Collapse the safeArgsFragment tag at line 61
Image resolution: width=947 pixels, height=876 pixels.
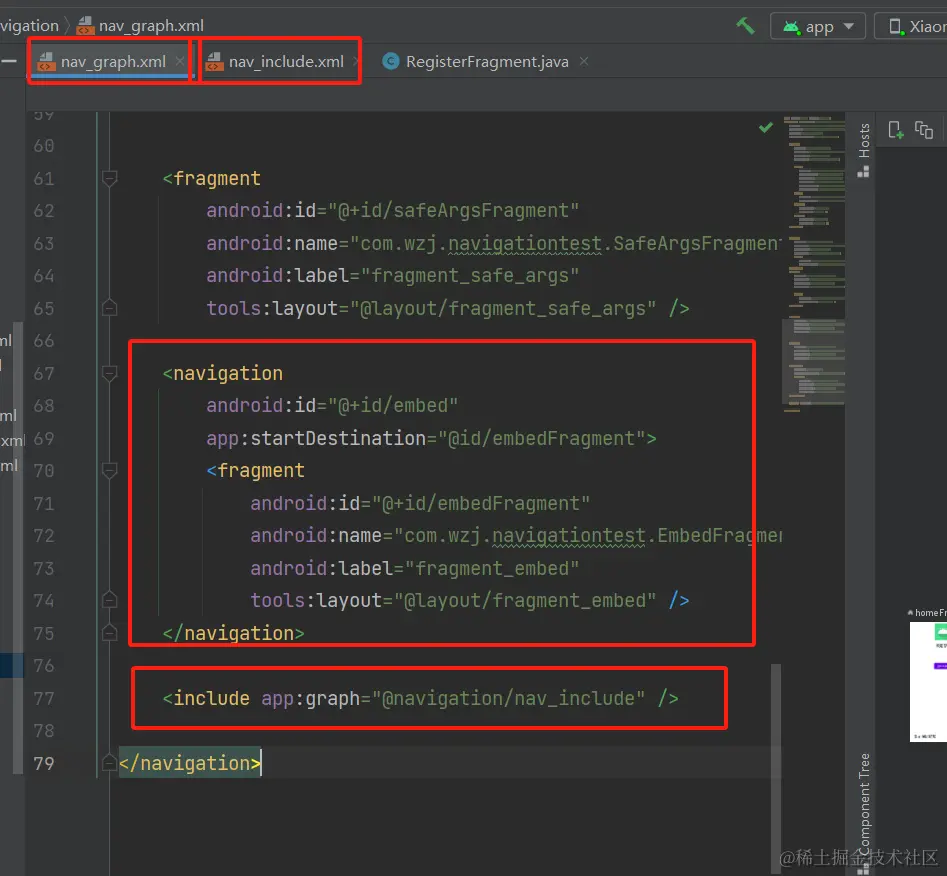pyautogui.click(x=109, y=178)
